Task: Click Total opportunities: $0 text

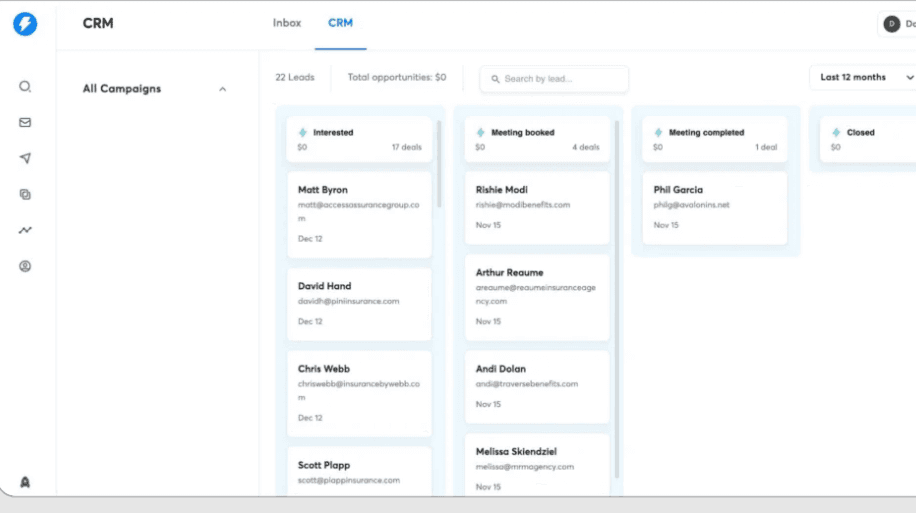Action: 397,77
